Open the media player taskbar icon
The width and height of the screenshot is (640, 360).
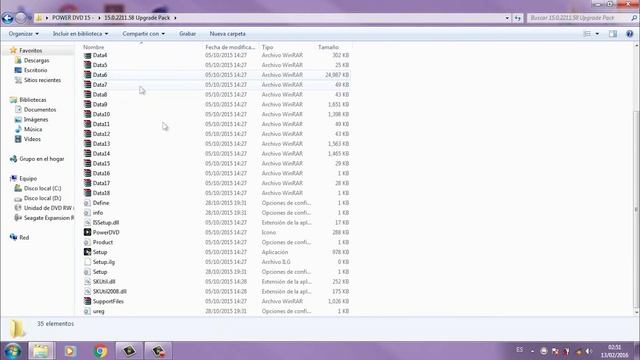point(70,351)
